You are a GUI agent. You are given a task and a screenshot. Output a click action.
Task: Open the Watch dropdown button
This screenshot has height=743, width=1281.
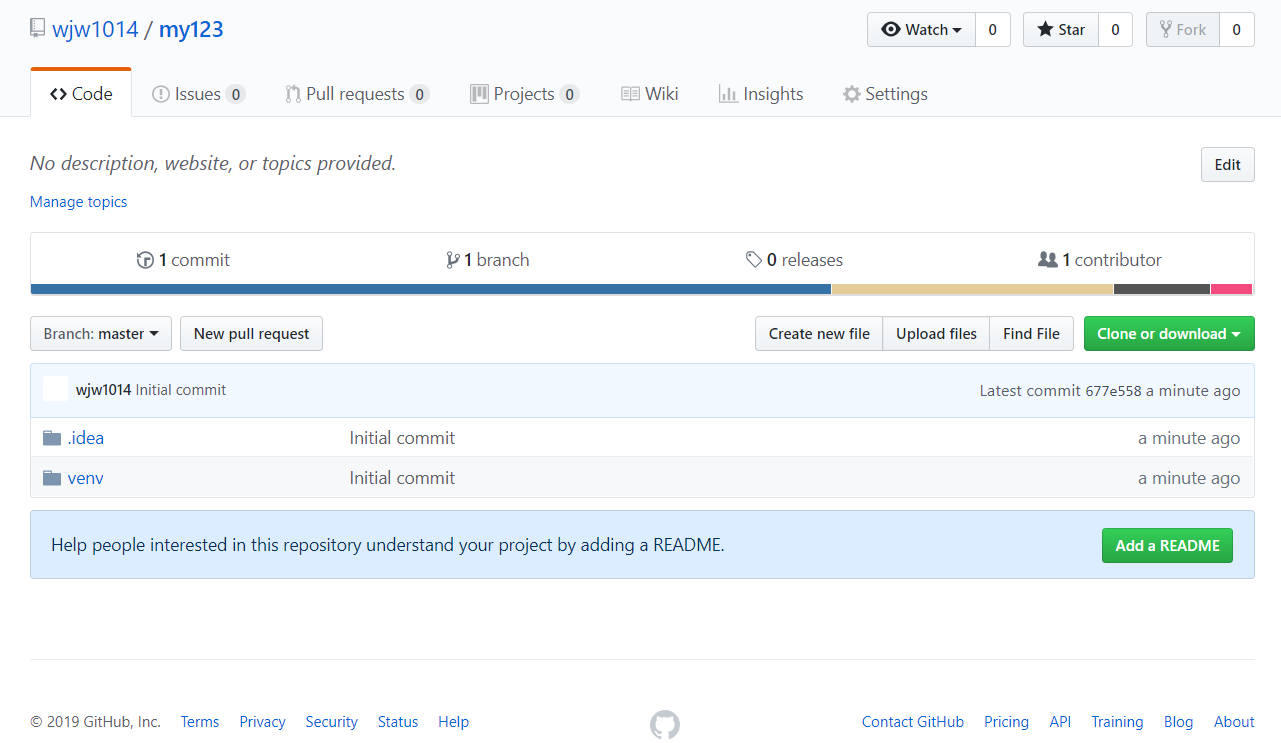click(x=921, y=30)
